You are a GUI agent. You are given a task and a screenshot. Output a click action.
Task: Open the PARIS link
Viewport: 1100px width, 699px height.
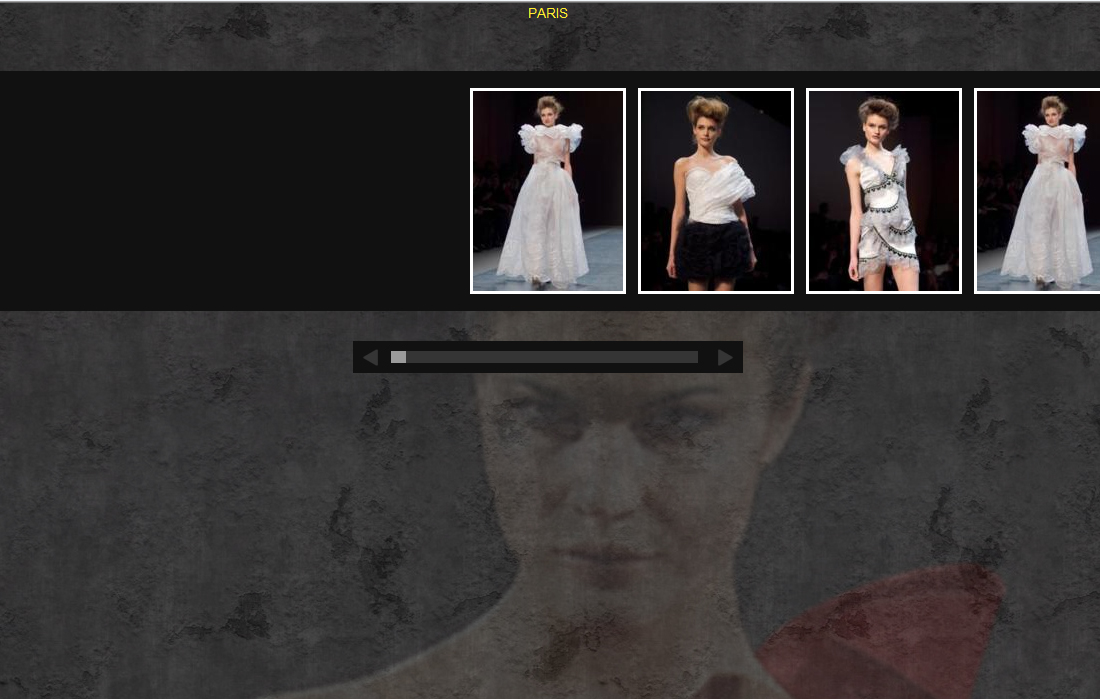(547, 13)
